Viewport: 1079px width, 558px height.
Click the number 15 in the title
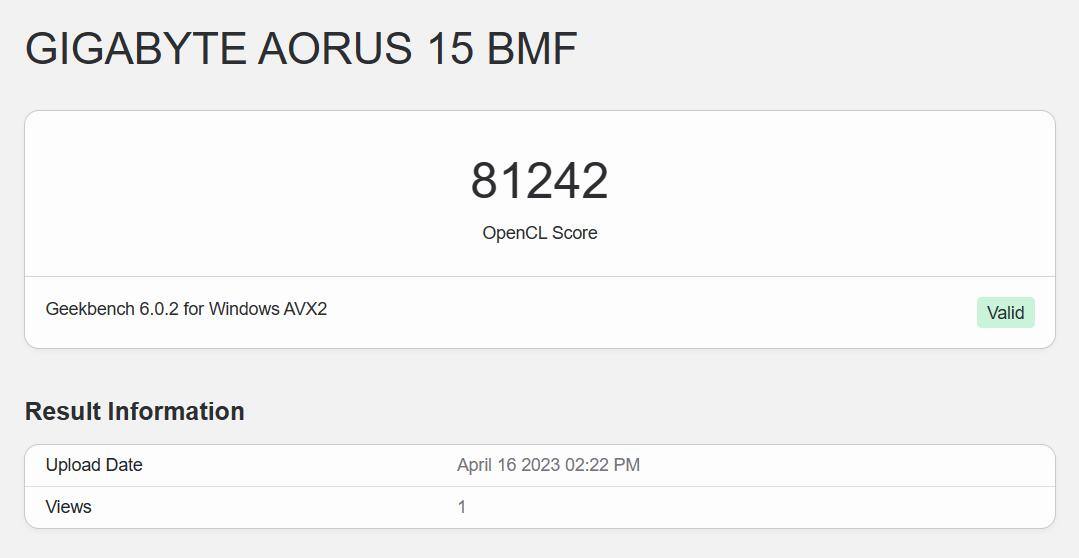coord(449,49)
